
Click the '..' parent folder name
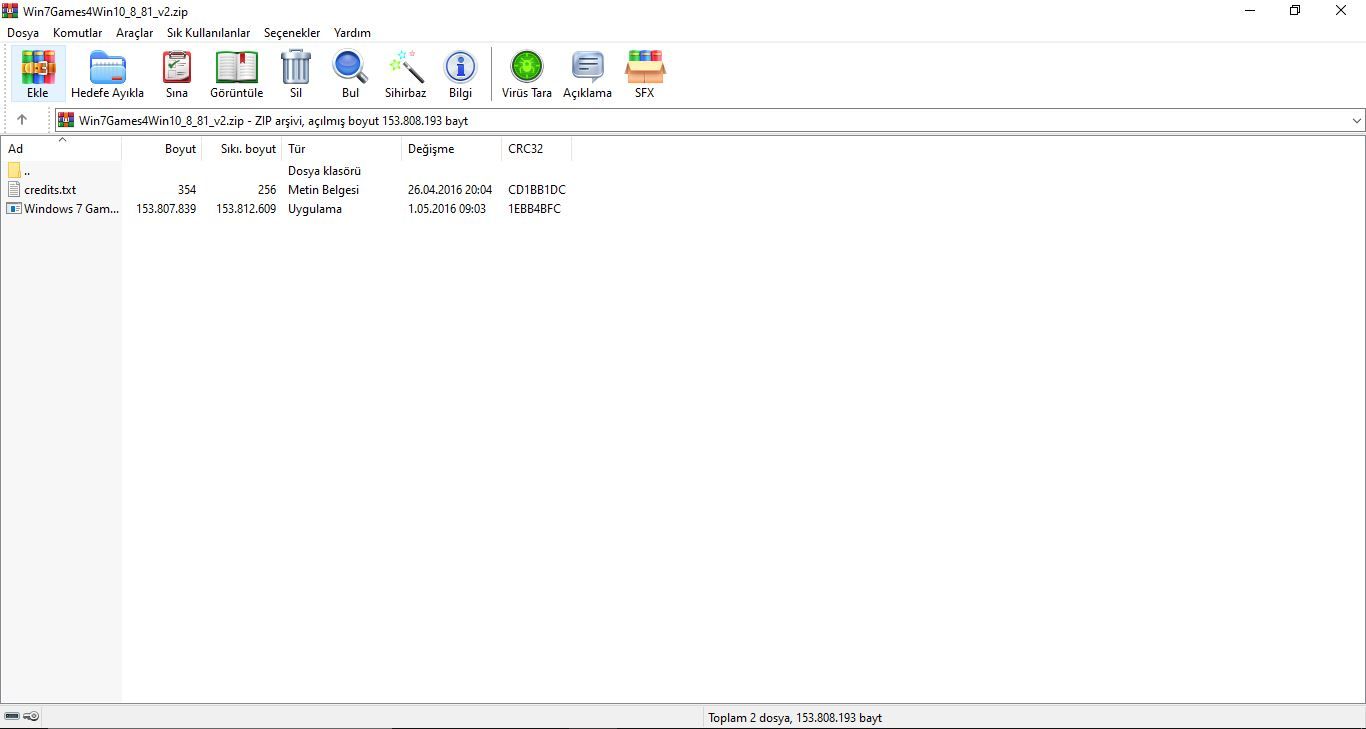27,171
